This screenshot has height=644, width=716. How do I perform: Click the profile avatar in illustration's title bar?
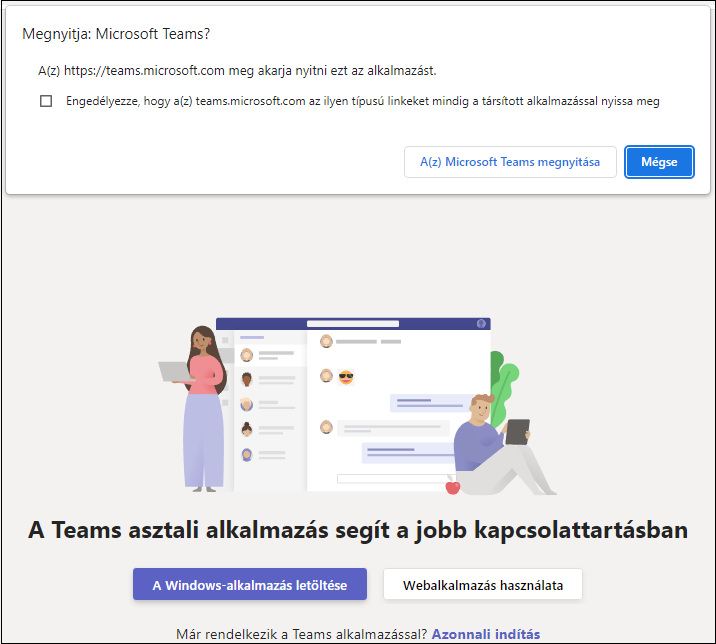[481, 324]
